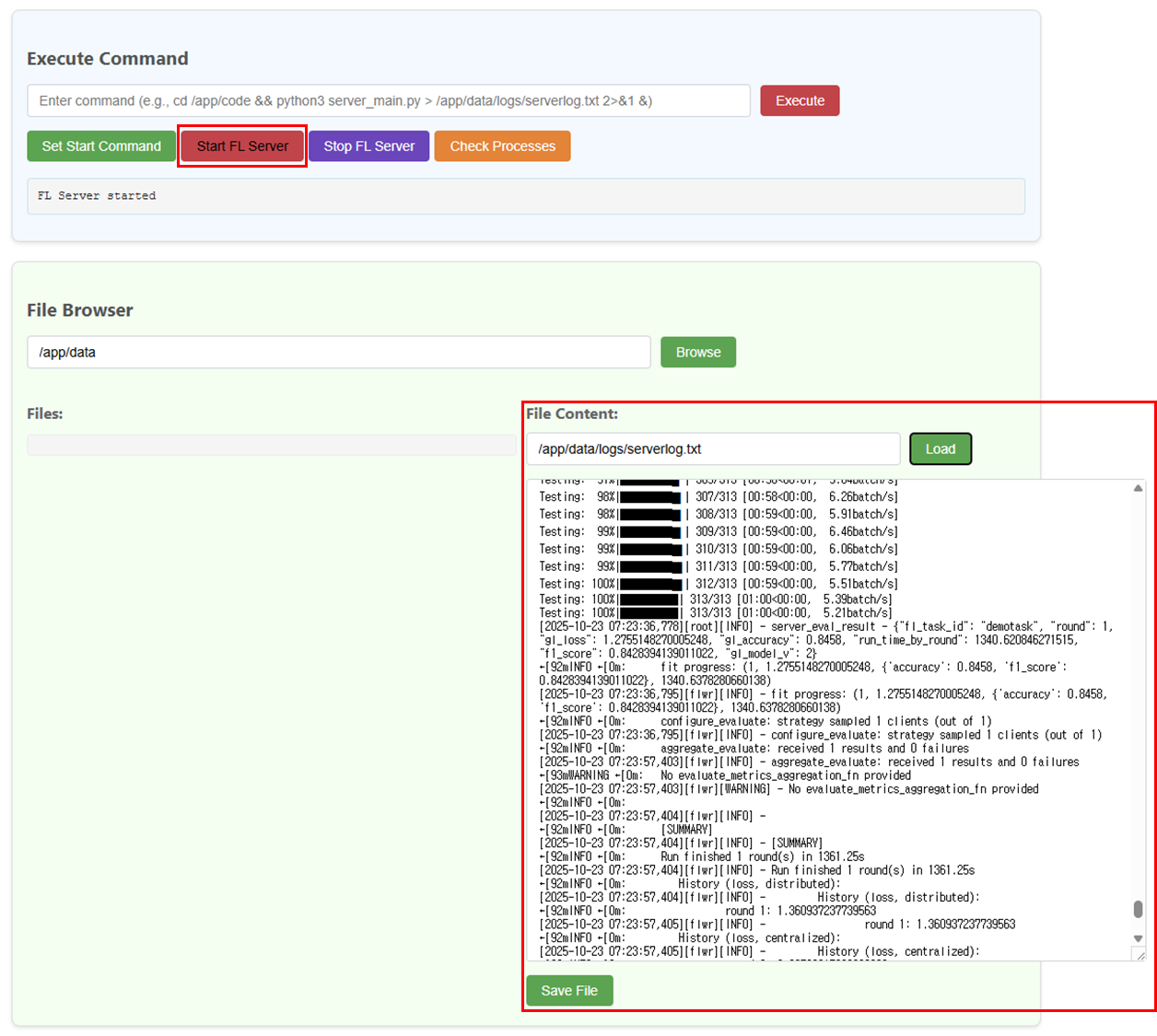Image resolution: width=1157 pixels, height=1036 pixels.
Task: Click the Save File button
Action: (568, 991)
